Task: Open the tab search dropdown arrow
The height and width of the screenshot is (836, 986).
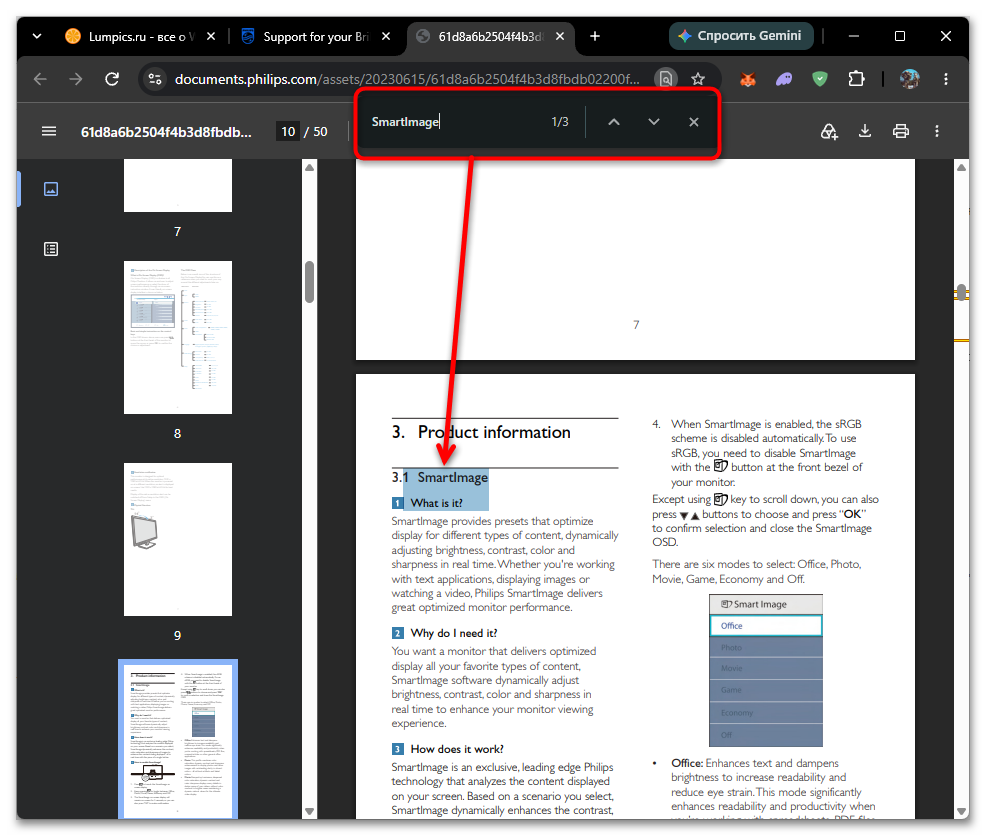Action: click(36, 36)
